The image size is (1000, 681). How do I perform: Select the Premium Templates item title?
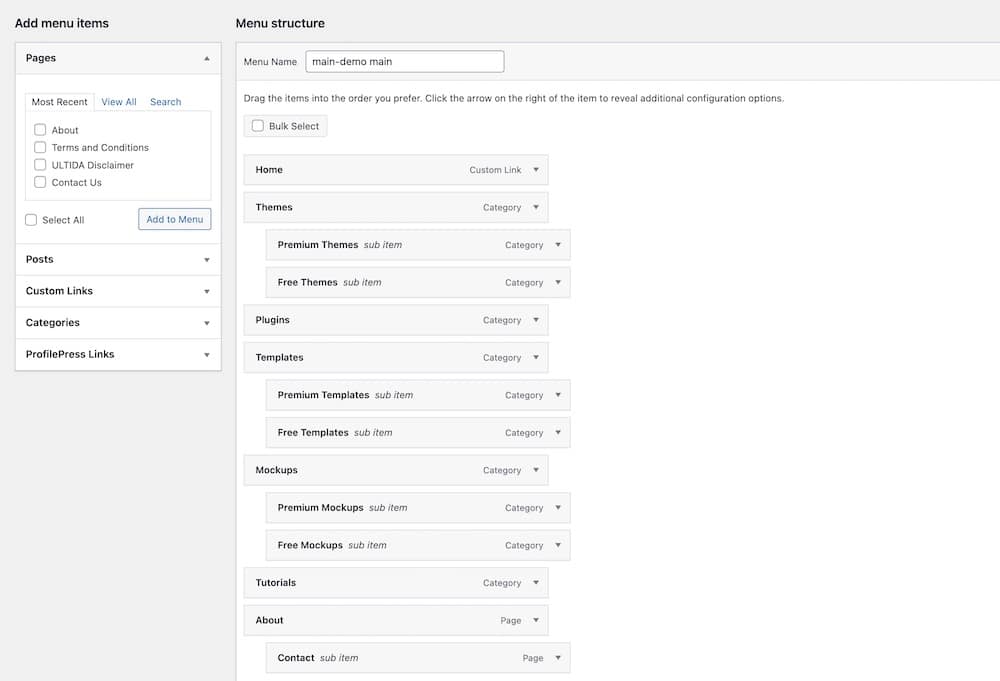point(323,395)
